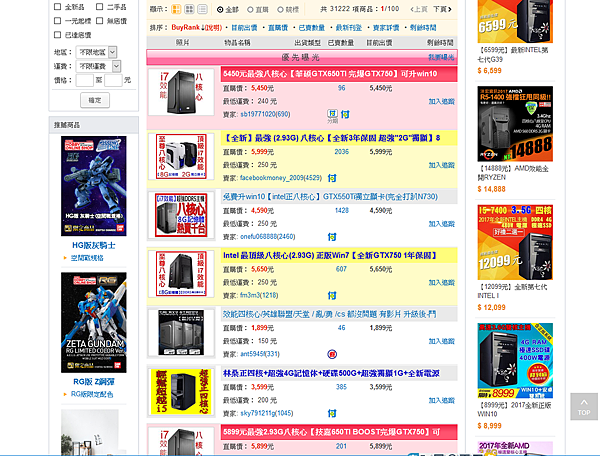Click the TOP back-to-top arrow button
Viewport: 600px width, 456px height.
584,407
